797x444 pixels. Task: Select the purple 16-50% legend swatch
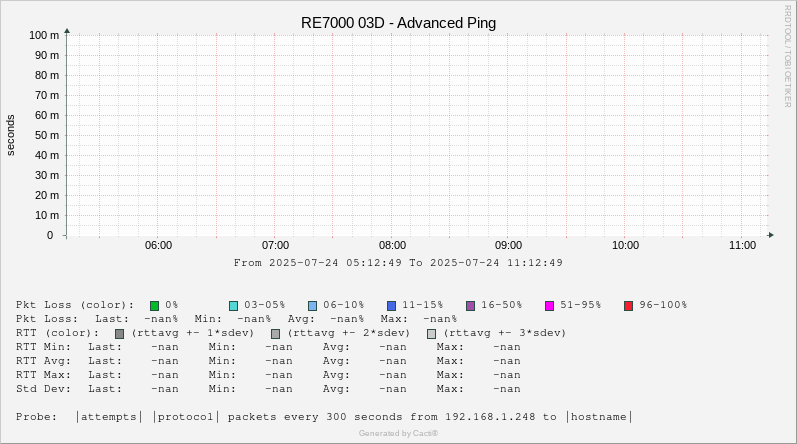(471, 305)
